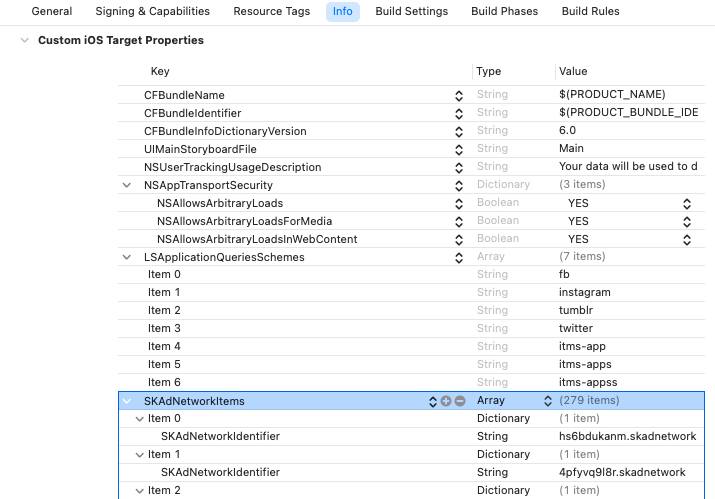Open key stepper for LSApplicationQueriesSchemes
Viewport: 715px width, 499px height.
[459, 258]
